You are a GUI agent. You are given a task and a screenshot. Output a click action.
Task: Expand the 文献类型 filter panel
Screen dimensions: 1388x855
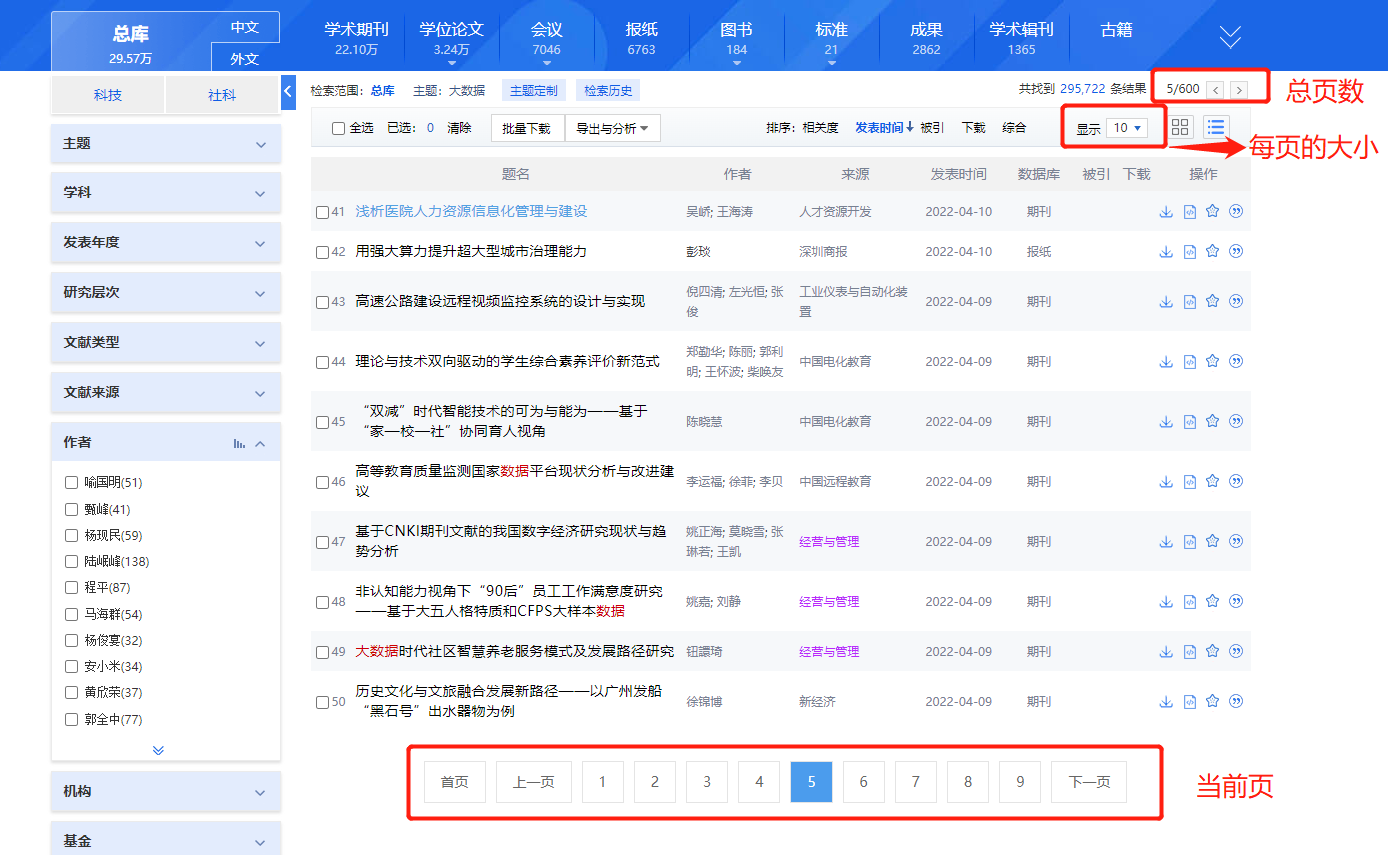(166, 343)
